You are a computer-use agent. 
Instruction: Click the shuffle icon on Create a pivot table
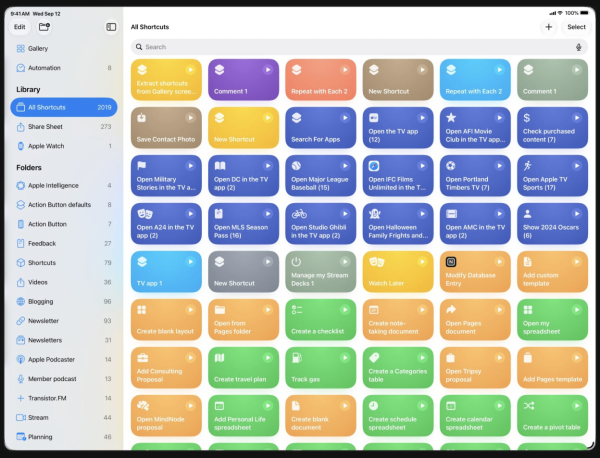tap(528, 406)
